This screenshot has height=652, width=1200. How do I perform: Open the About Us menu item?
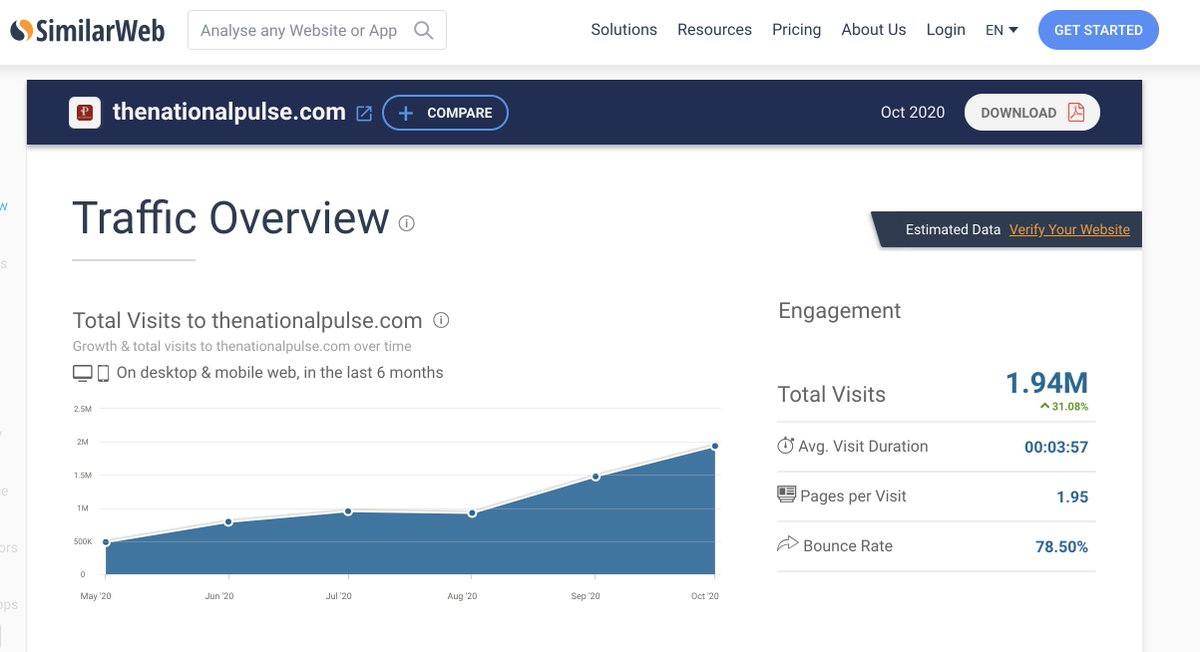click(873, 30)
